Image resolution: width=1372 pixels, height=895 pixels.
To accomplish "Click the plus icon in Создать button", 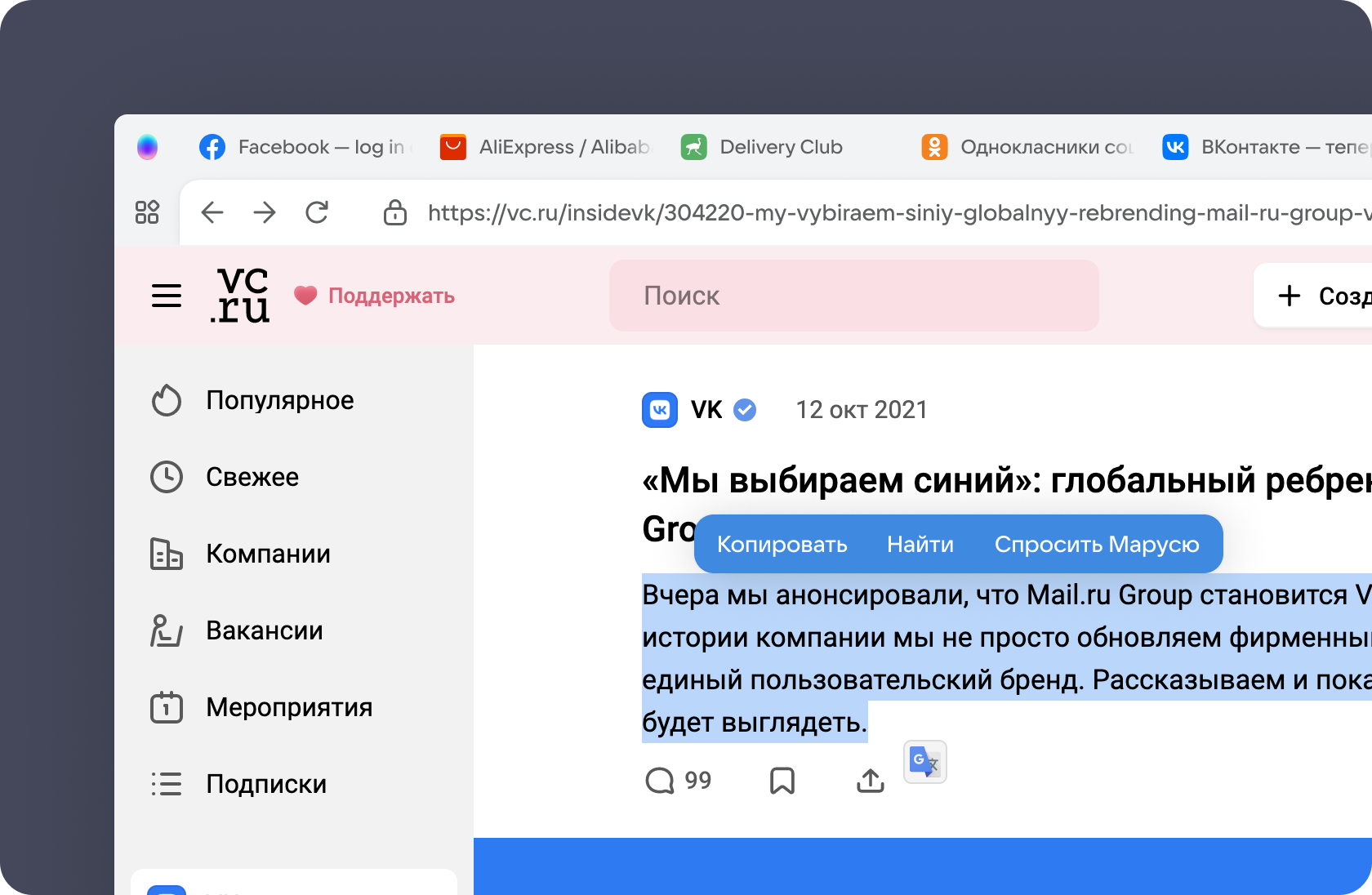I will 1290,296.
